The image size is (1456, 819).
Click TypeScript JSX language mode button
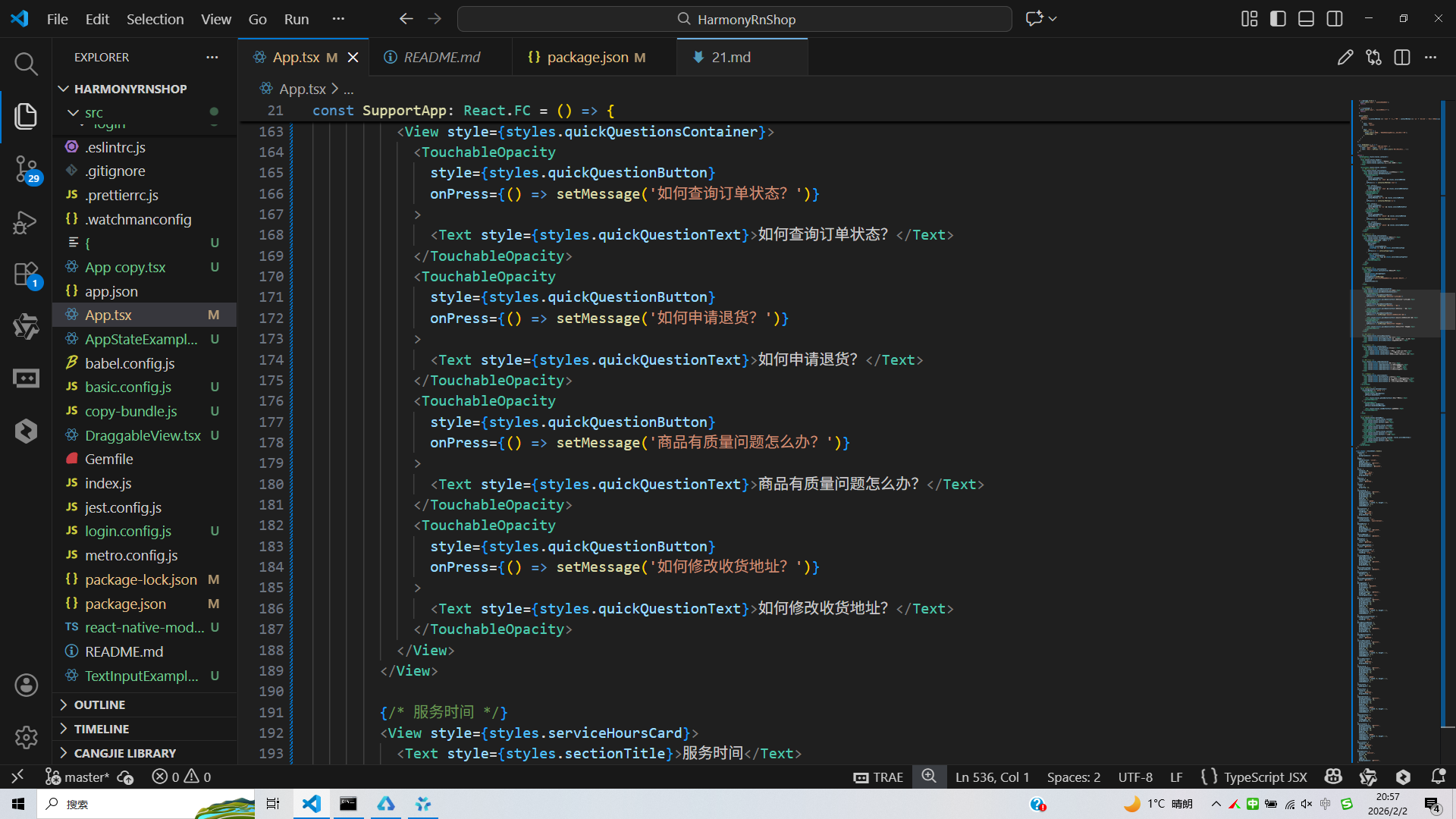click(x=1265, y=777)
